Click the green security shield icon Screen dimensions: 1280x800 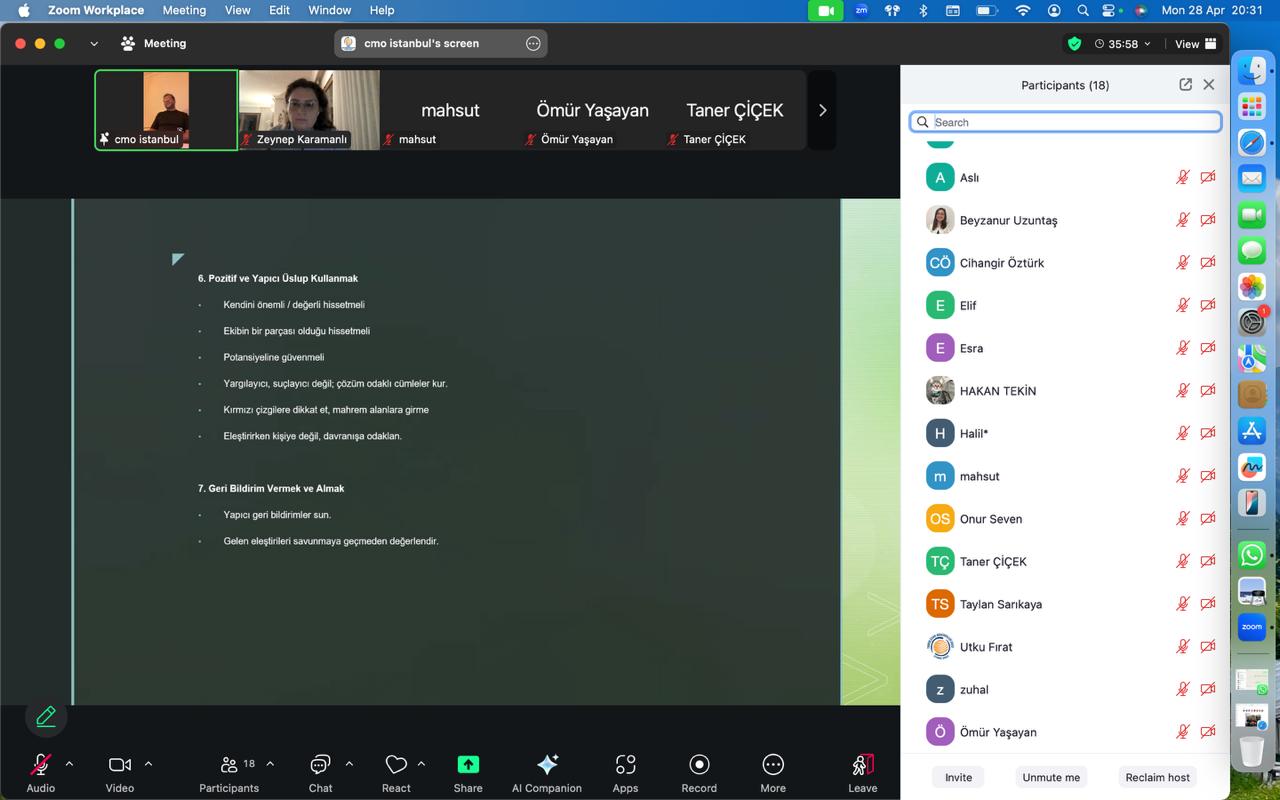coord(1074,44)
